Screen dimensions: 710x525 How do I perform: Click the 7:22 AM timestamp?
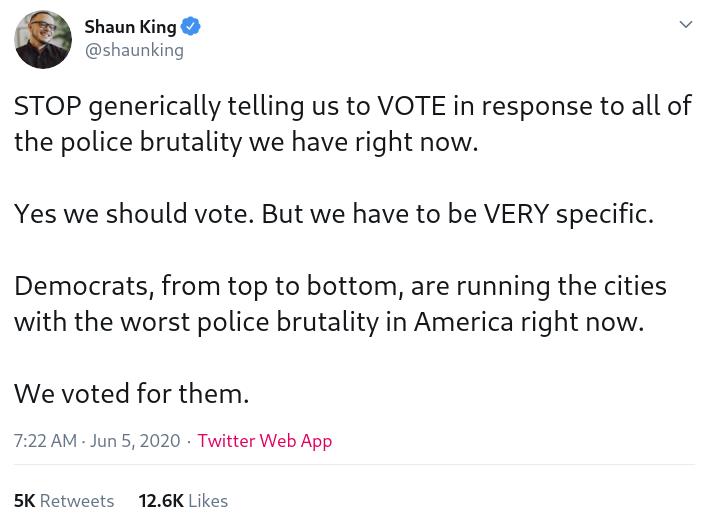(x=45, y=441)
